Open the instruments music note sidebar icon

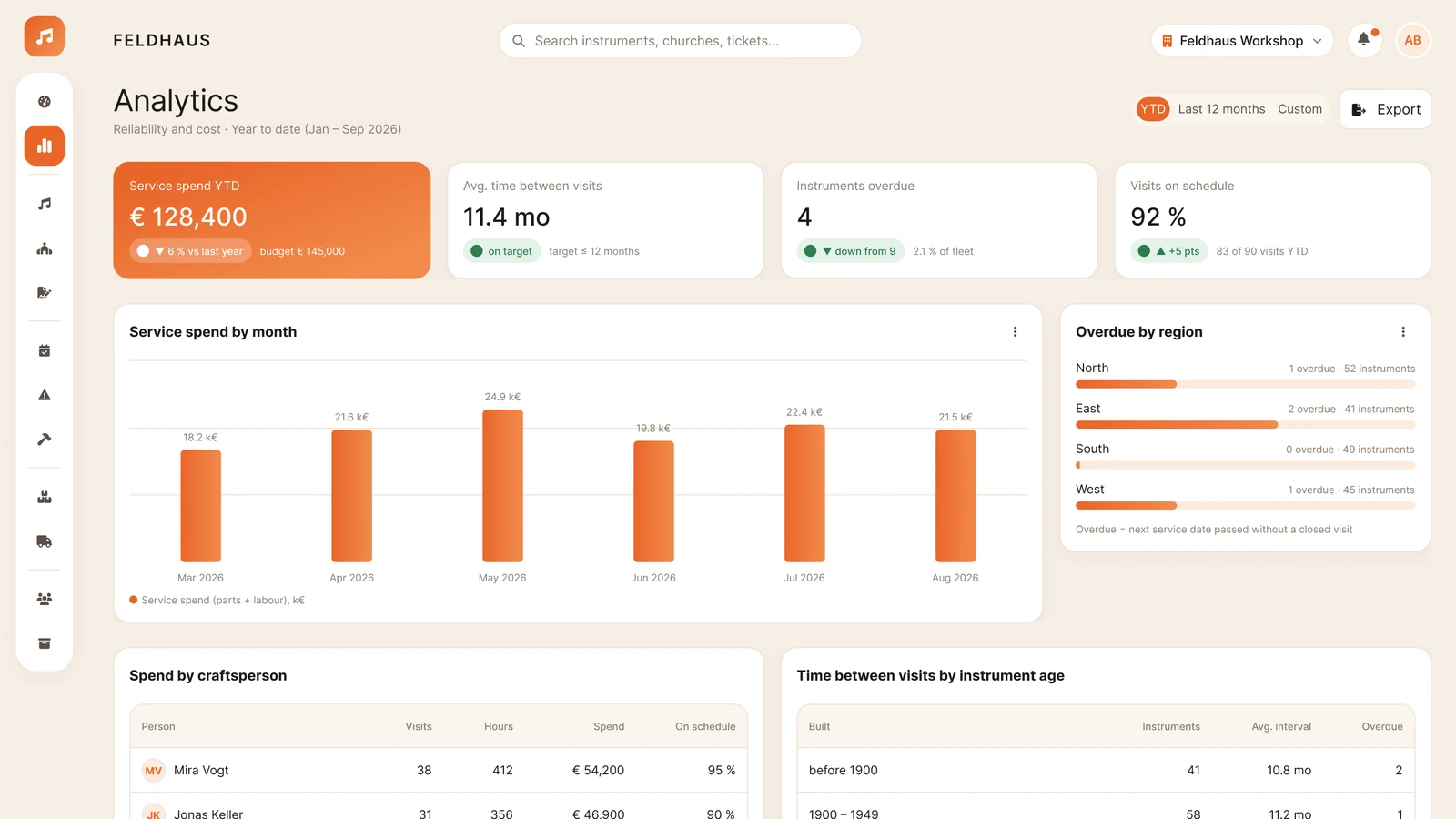(45, 204)
